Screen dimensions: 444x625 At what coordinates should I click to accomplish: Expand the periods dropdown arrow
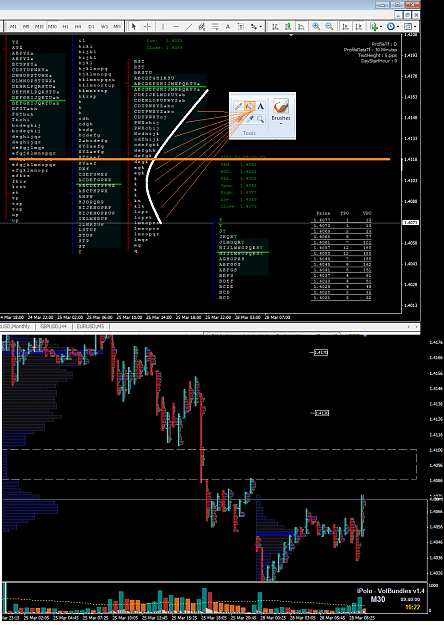coord(398,27)
